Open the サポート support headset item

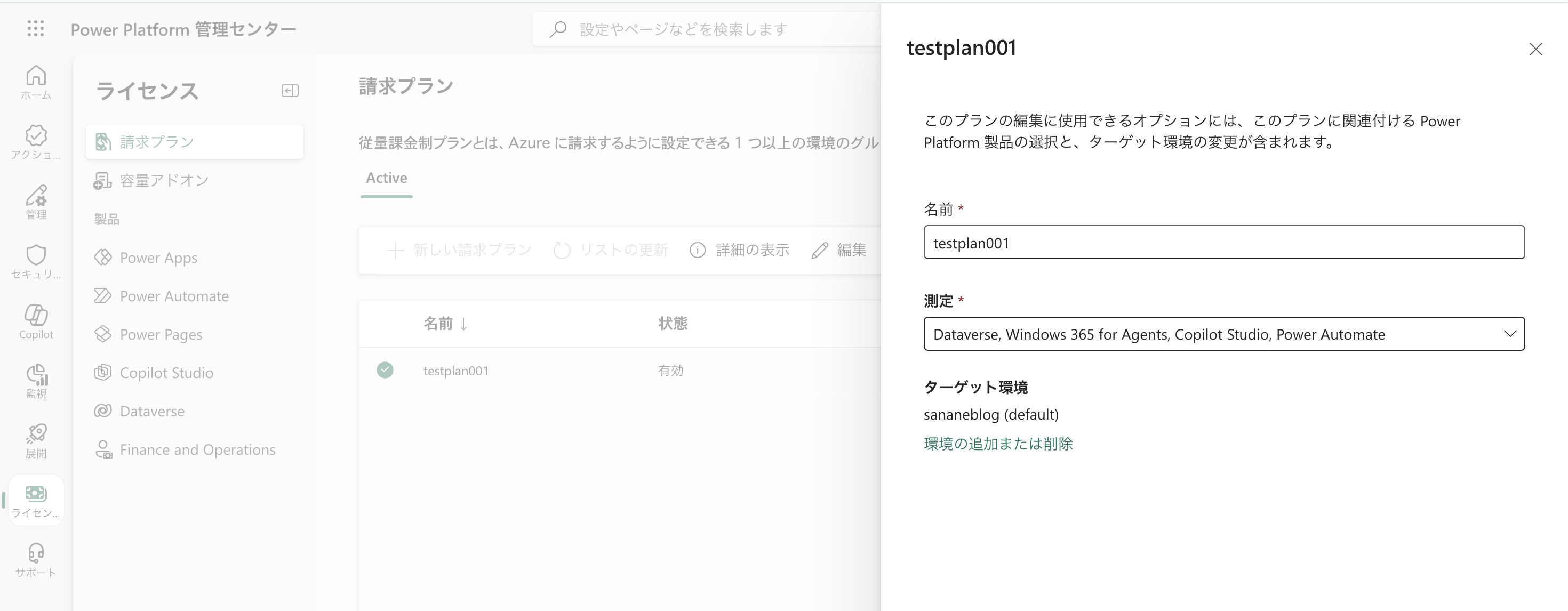(36, 560)
